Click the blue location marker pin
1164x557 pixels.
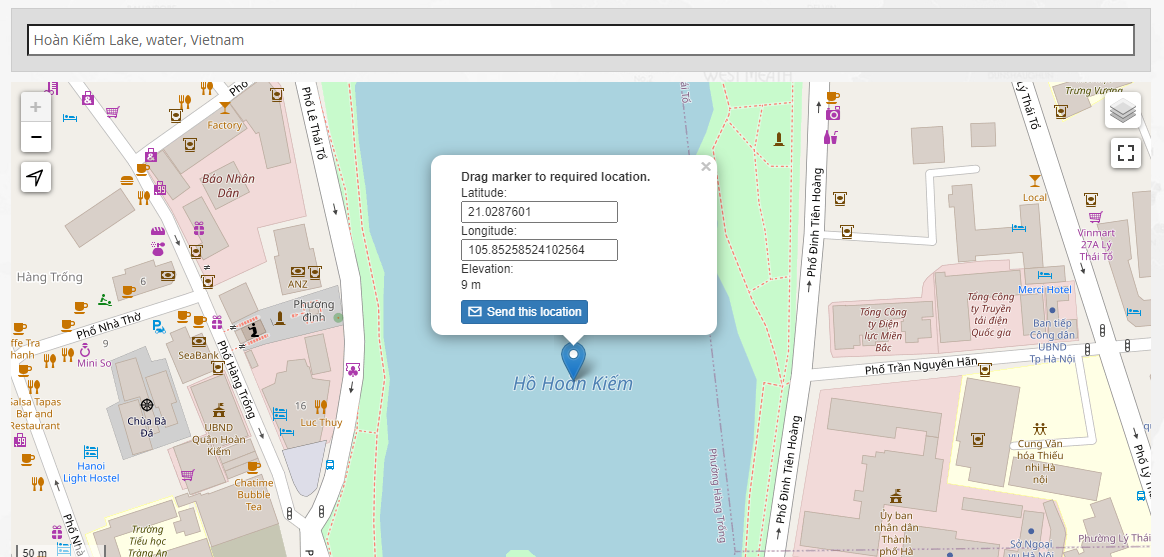[573, 362]
